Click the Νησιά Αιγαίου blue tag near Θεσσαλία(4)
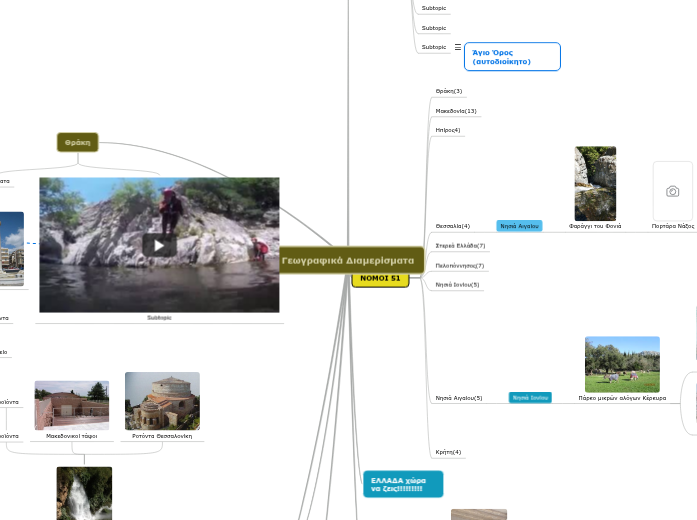The height and width of the screenshot is (520, 697). click(519, 226)
